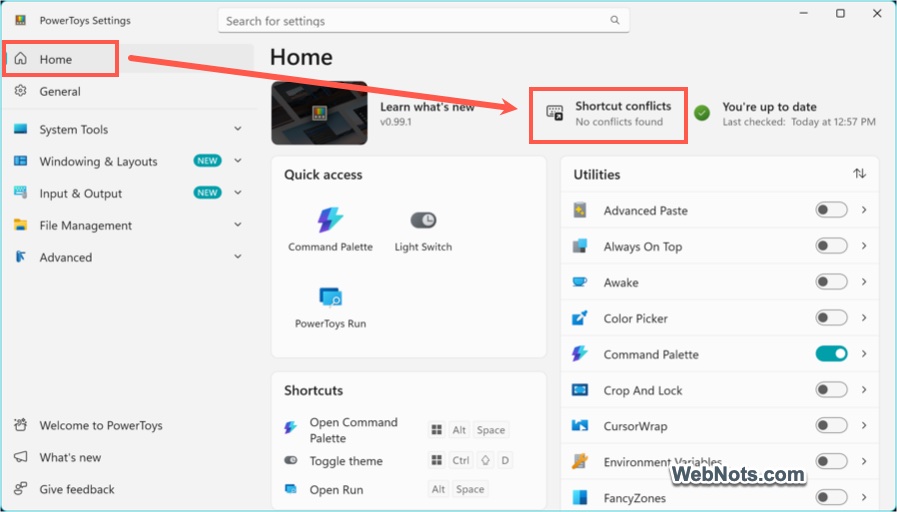Open CursorWrap settings via its chevron
This screenshot has width=897, height=512.
[x=864, y=426]
